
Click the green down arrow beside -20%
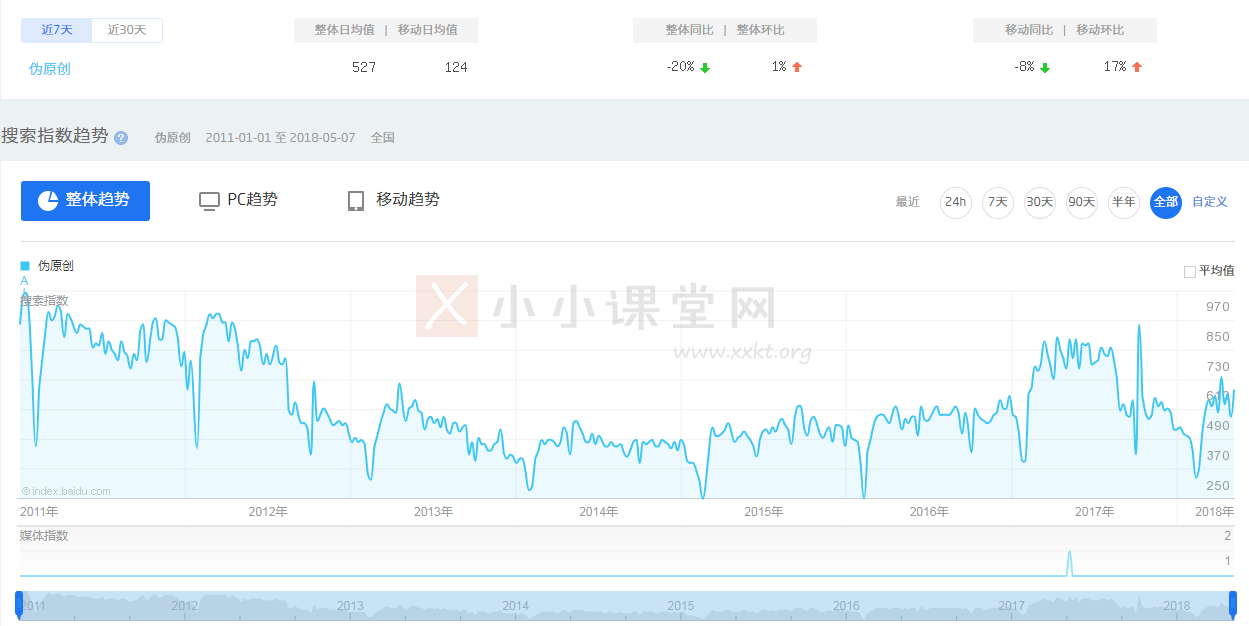[x=705, y=68]
